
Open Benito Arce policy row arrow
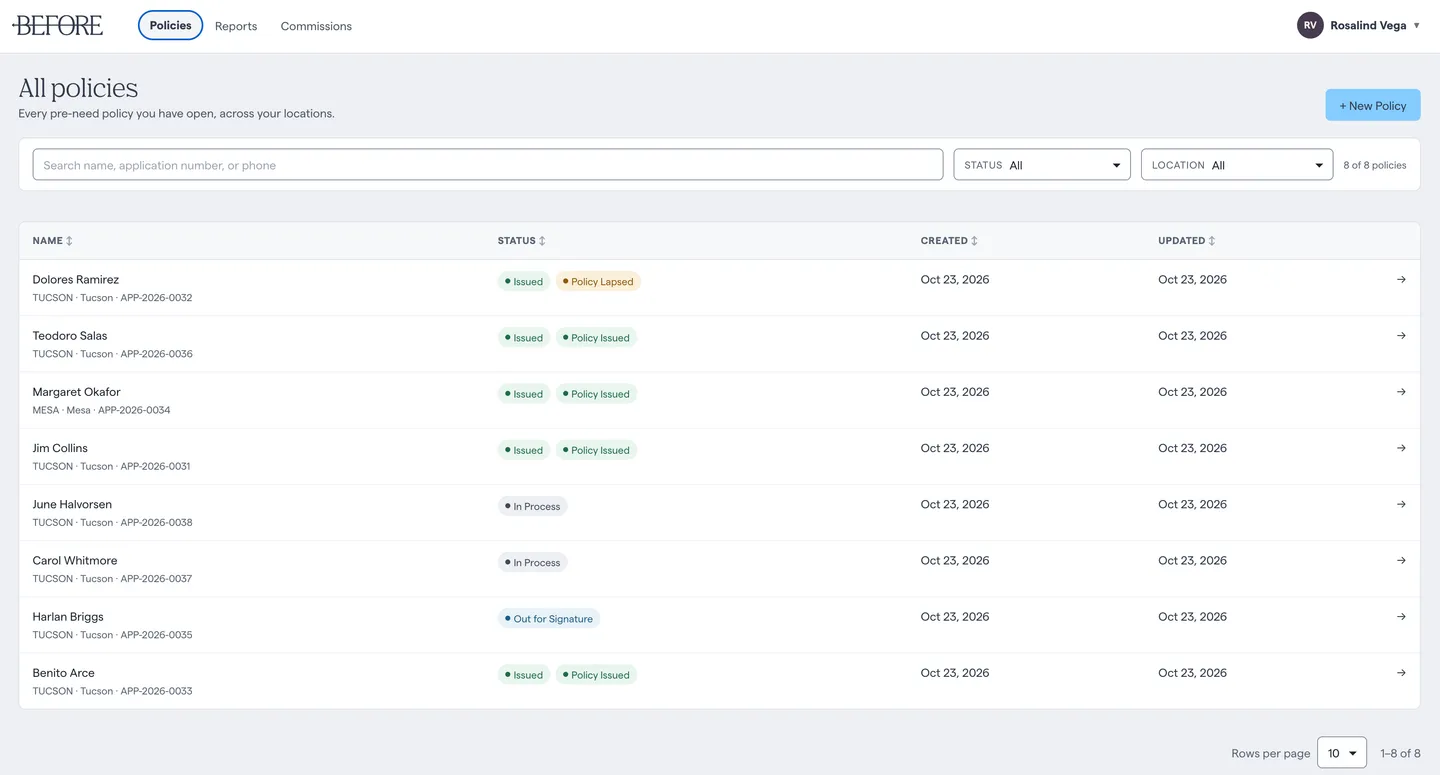pos(1401,672)
